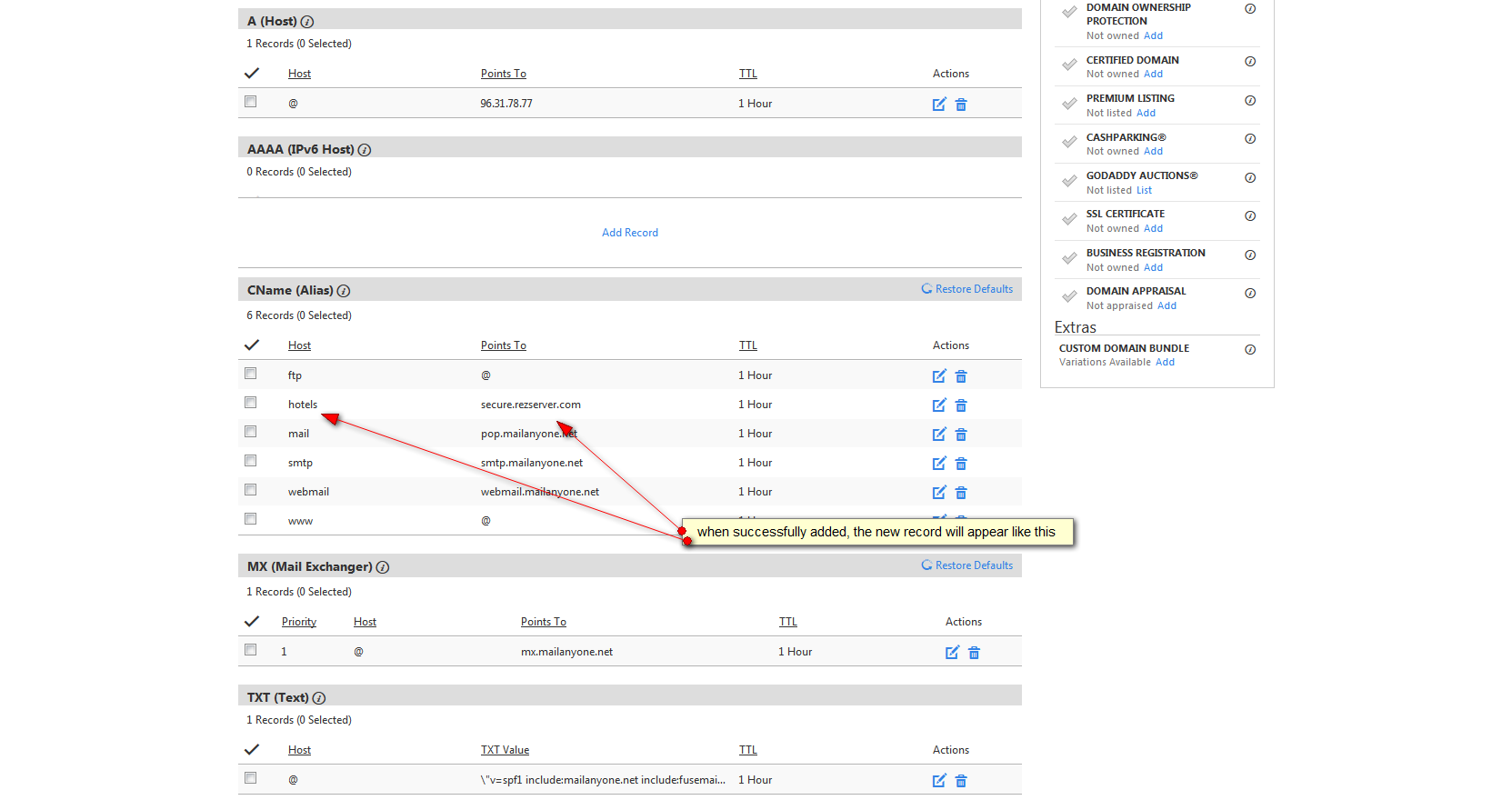Add Domain Ownership Protection
This screenshot has width=1512, height=810.
[1153, 36]
